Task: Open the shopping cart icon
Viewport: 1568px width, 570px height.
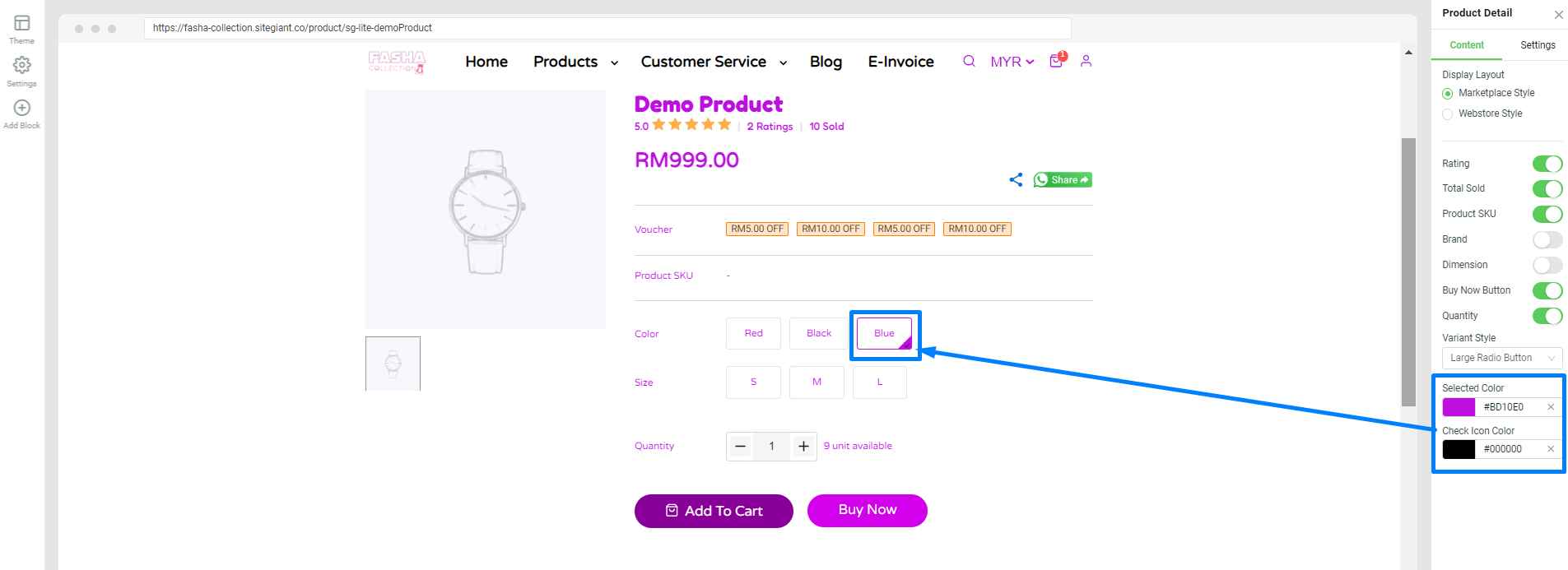Action: [1057, 60]
